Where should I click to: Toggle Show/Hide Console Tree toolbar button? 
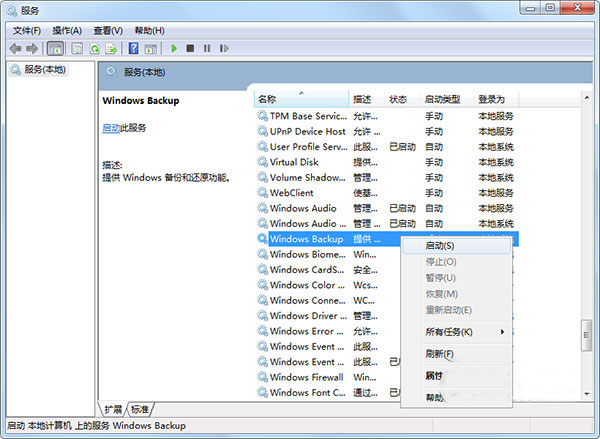tap(54, 48)
